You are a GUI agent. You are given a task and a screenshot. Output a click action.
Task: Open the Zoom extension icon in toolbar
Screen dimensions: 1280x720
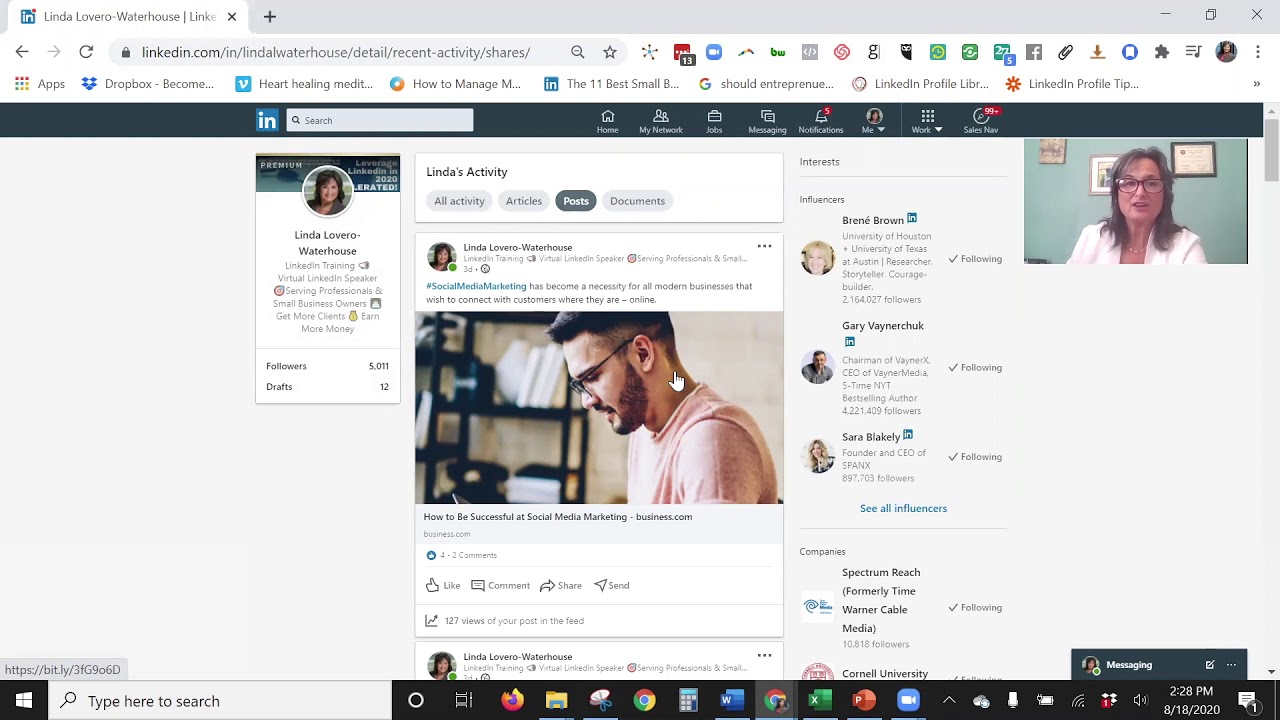(714, 52)
